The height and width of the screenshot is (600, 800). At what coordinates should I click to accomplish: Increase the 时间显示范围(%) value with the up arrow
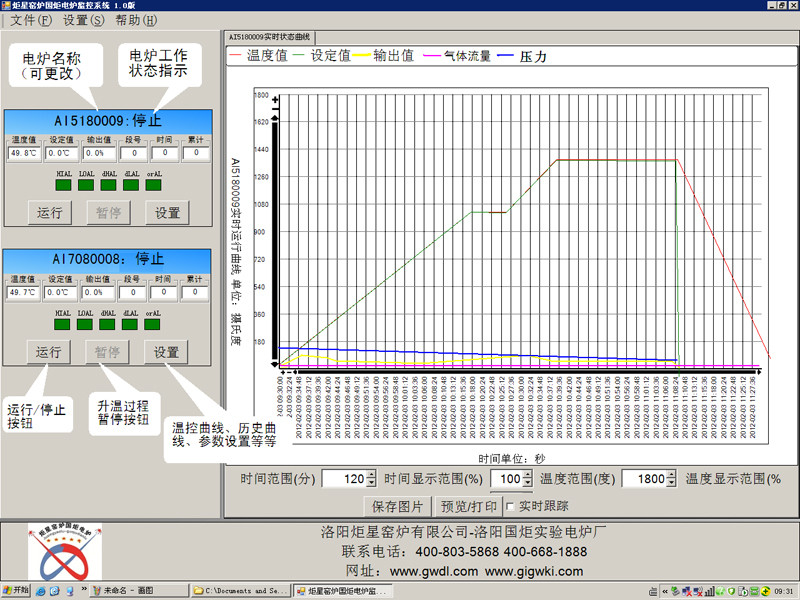pyautogui.click(x=529, y=475)
